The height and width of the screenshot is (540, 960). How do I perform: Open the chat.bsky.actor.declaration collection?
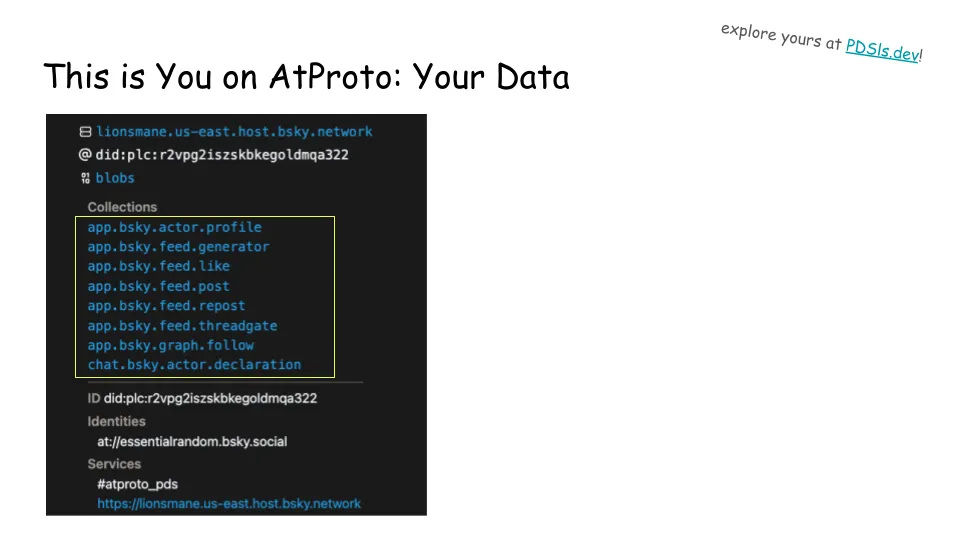click(194, 365)
